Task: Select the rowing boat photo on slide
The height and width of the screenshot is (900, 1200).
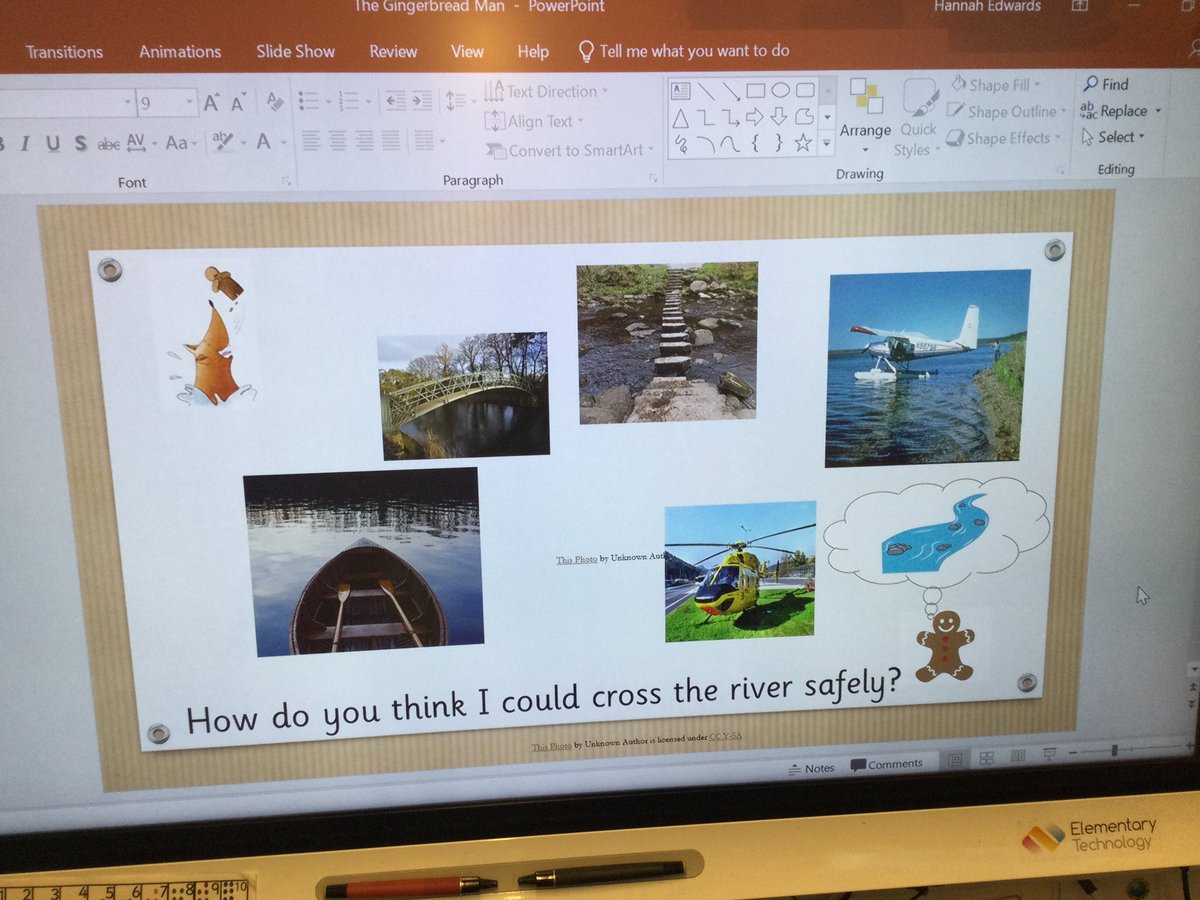Action: [x=364, y=562]
